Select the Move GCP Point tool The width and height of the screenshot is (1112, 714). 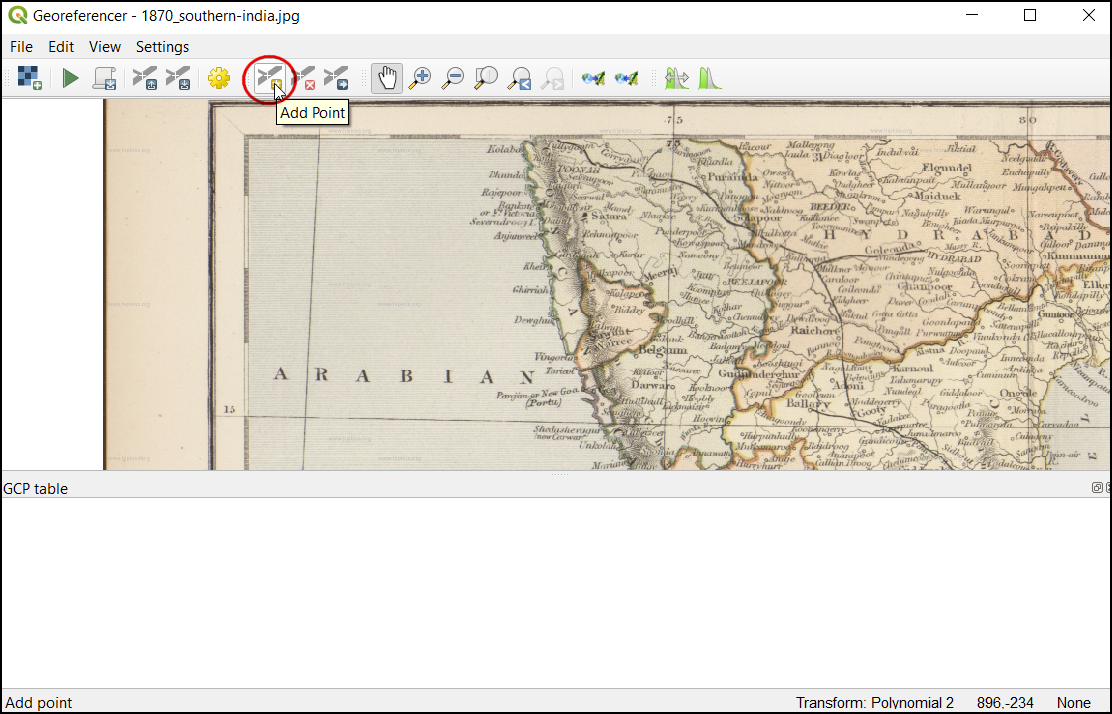[336, 78]
